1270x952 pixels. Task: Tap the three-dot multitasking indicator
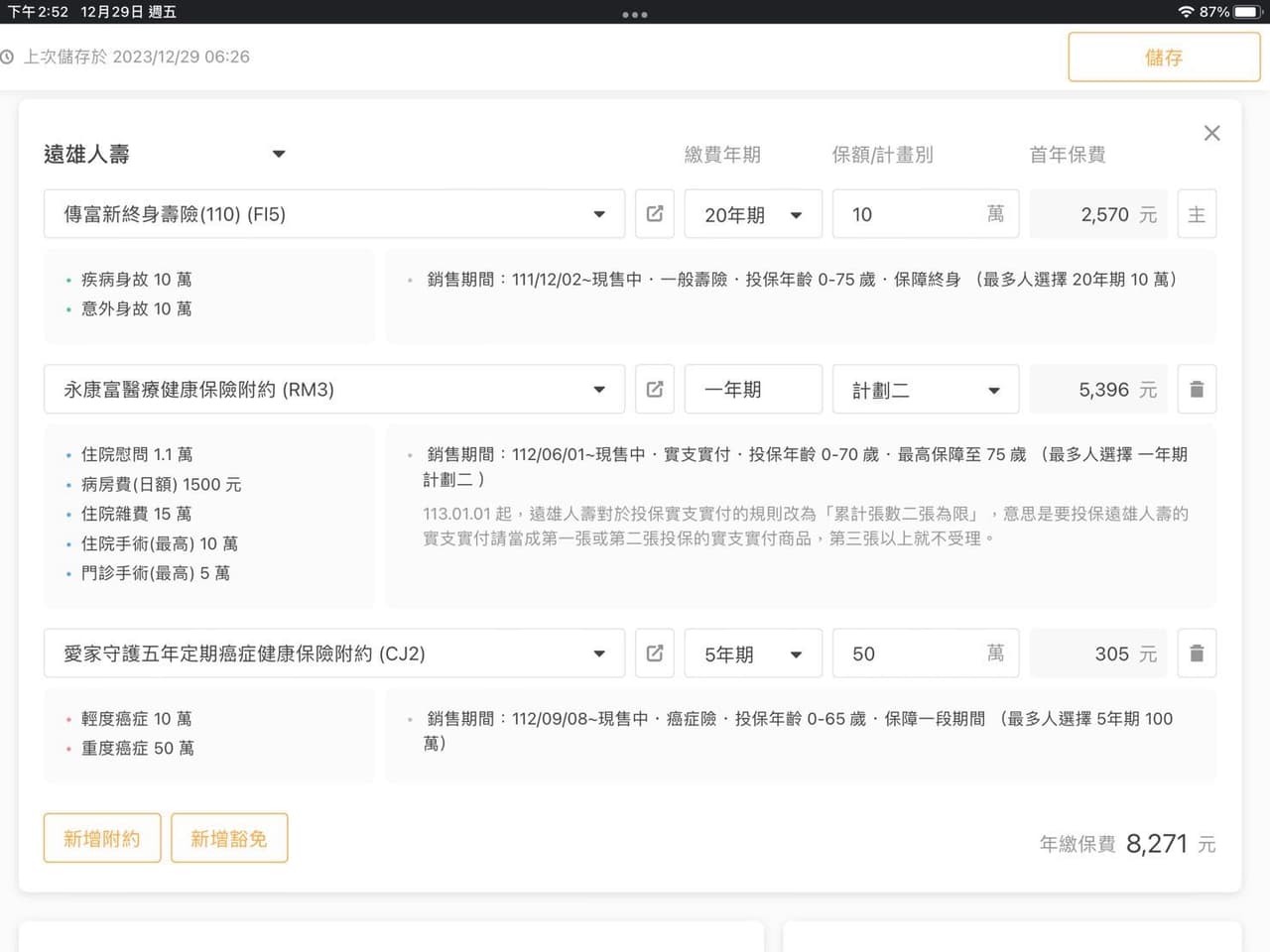tap(635, 15)
